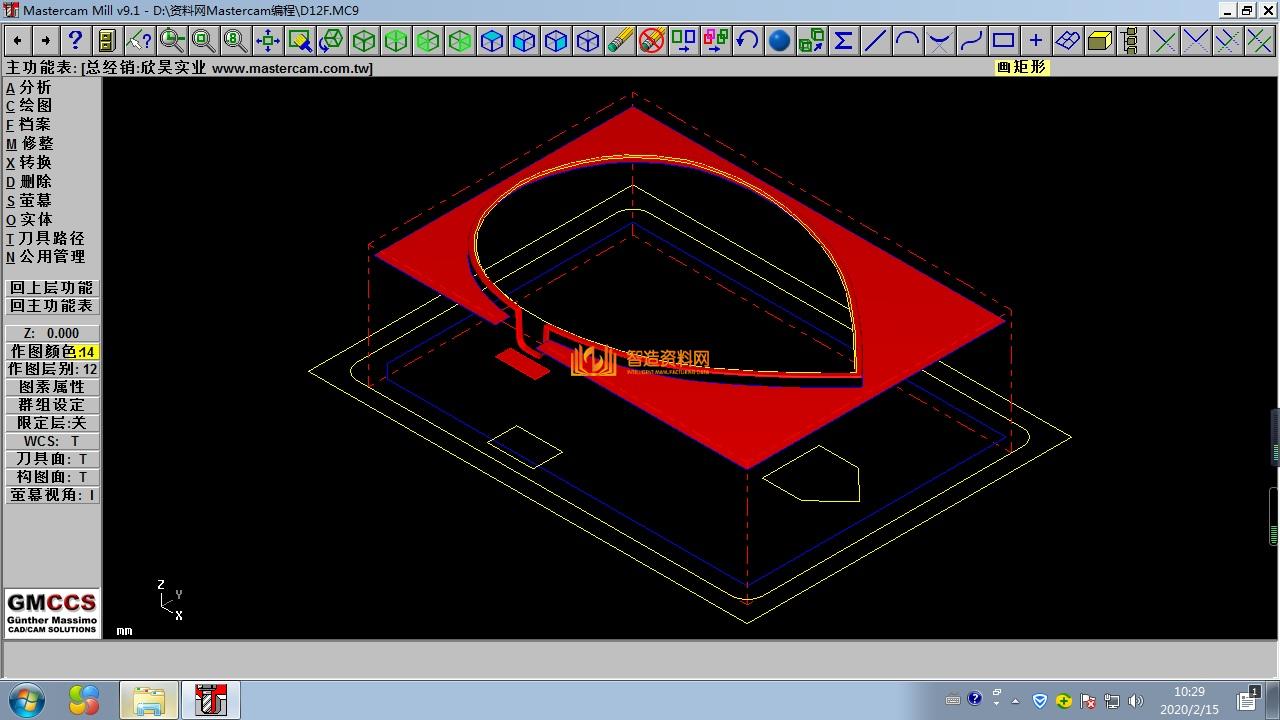Open the WCS: T selector
This screenshot has height=720, width=1280.
(x=52, y=441)
